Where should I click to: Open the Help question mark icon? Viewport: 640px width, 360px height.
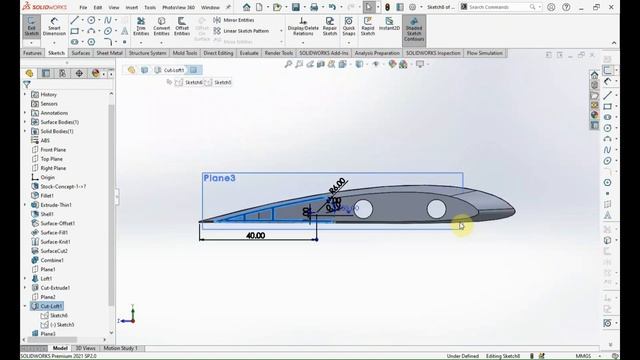566,7
